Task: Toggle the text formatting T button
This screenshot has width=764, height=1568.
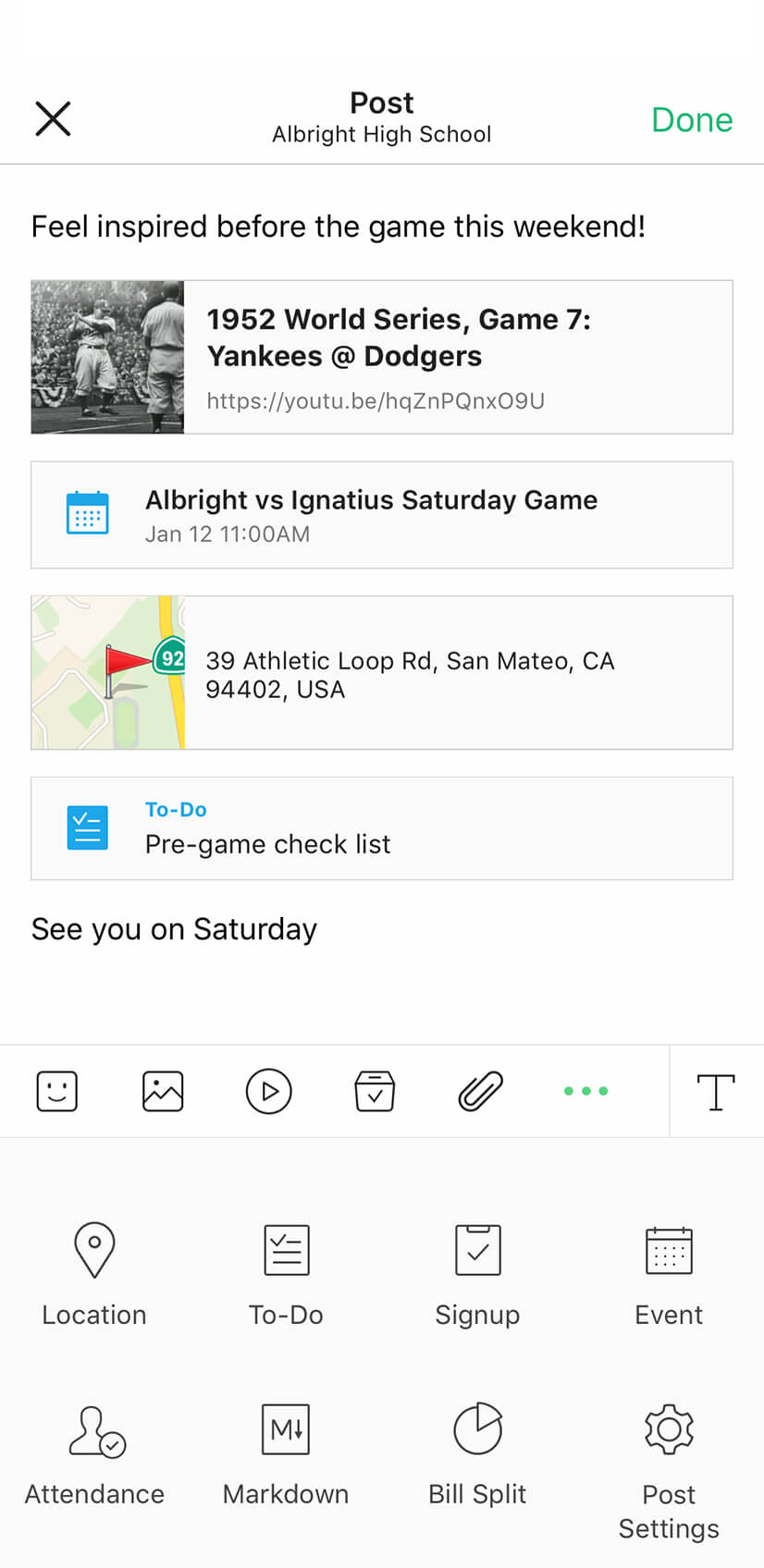Action: pos(716,1091)
